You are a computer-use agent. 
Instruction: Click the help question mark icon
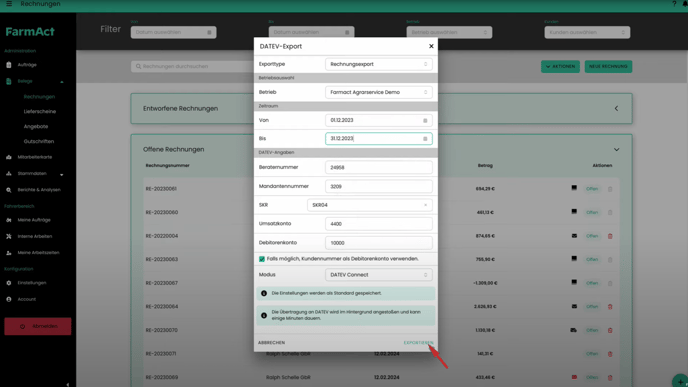(x=674, y=4)
